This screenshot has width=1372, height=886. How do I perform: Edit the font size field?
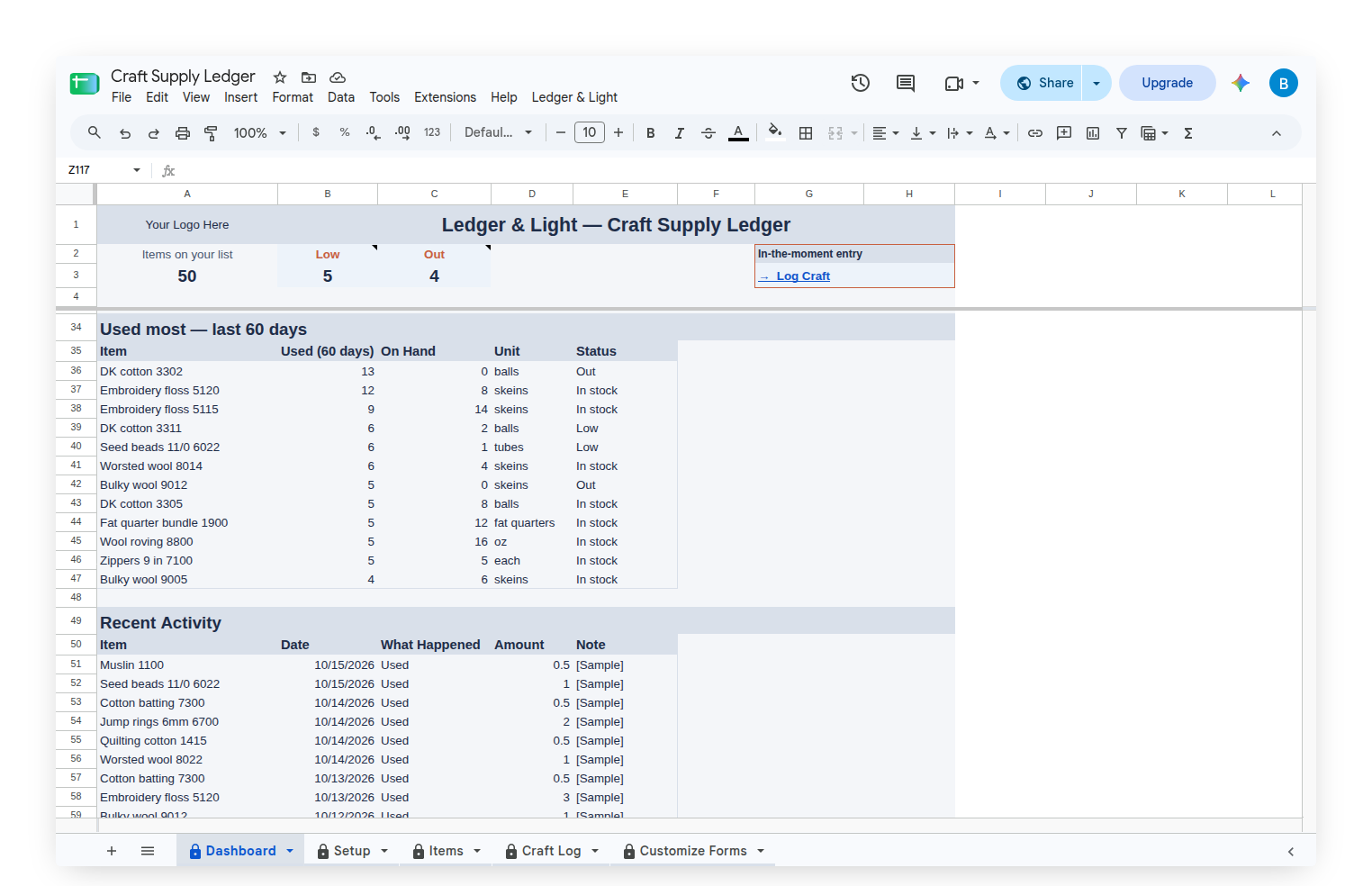tap(590, 132)
